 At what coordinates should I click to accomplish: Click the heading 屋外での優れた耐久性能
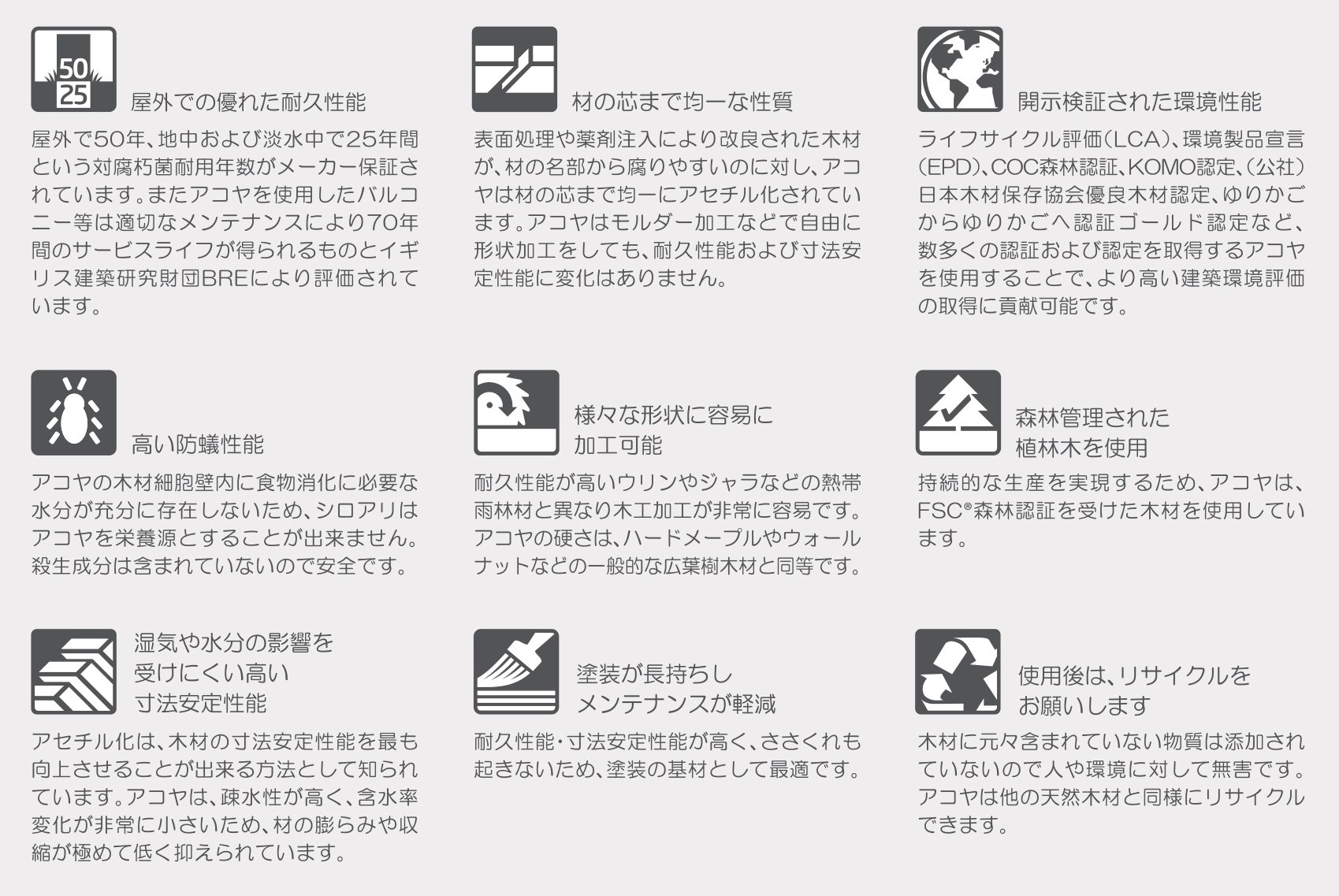tap(248, 102)
